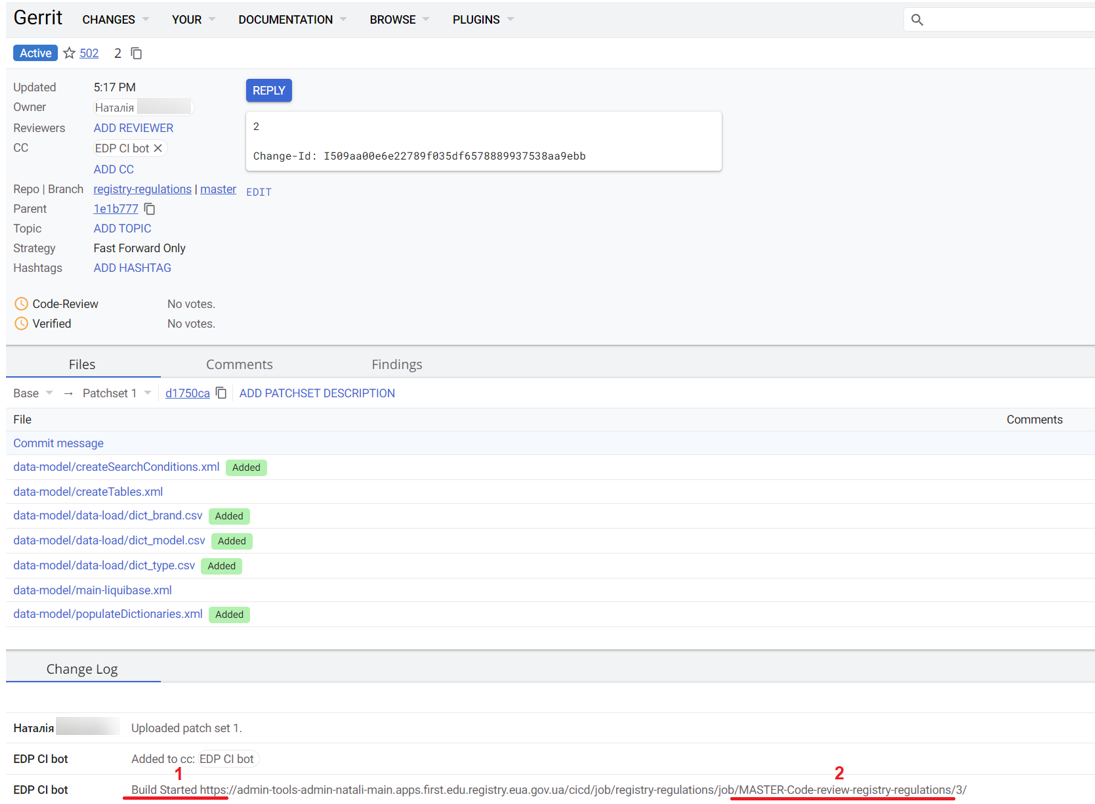
Task: Remove EDP CI bot from CC
Action: tap(158, 148)
